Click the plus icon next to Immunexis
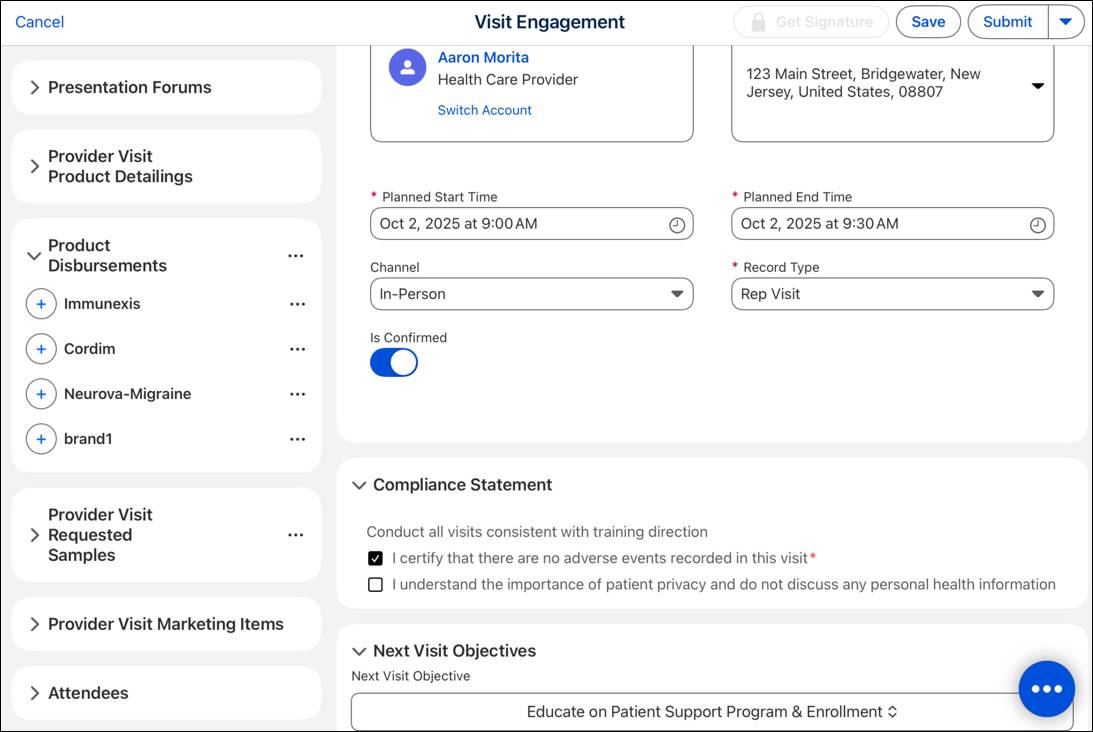The image size is (1093, 732). coord(41,304)
